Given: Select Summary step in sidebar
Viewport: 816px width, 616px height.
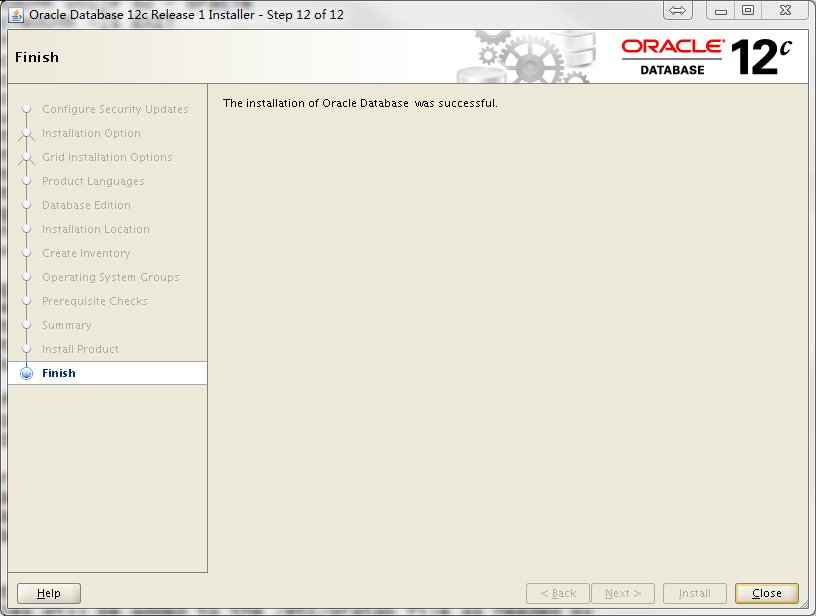Looking at the screenshot, I should [67, 325].
